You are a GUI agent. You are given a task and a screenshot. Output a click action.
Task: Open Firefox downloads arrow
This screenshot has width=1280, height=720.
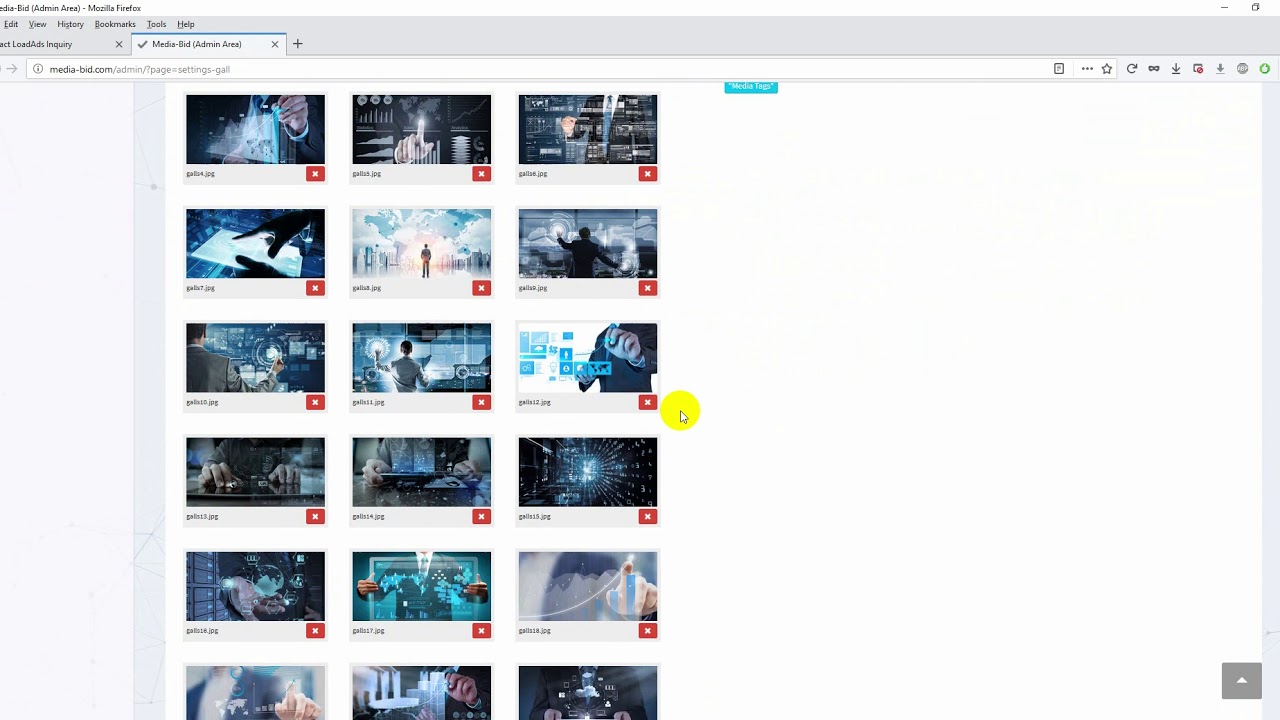point(1176,69)
